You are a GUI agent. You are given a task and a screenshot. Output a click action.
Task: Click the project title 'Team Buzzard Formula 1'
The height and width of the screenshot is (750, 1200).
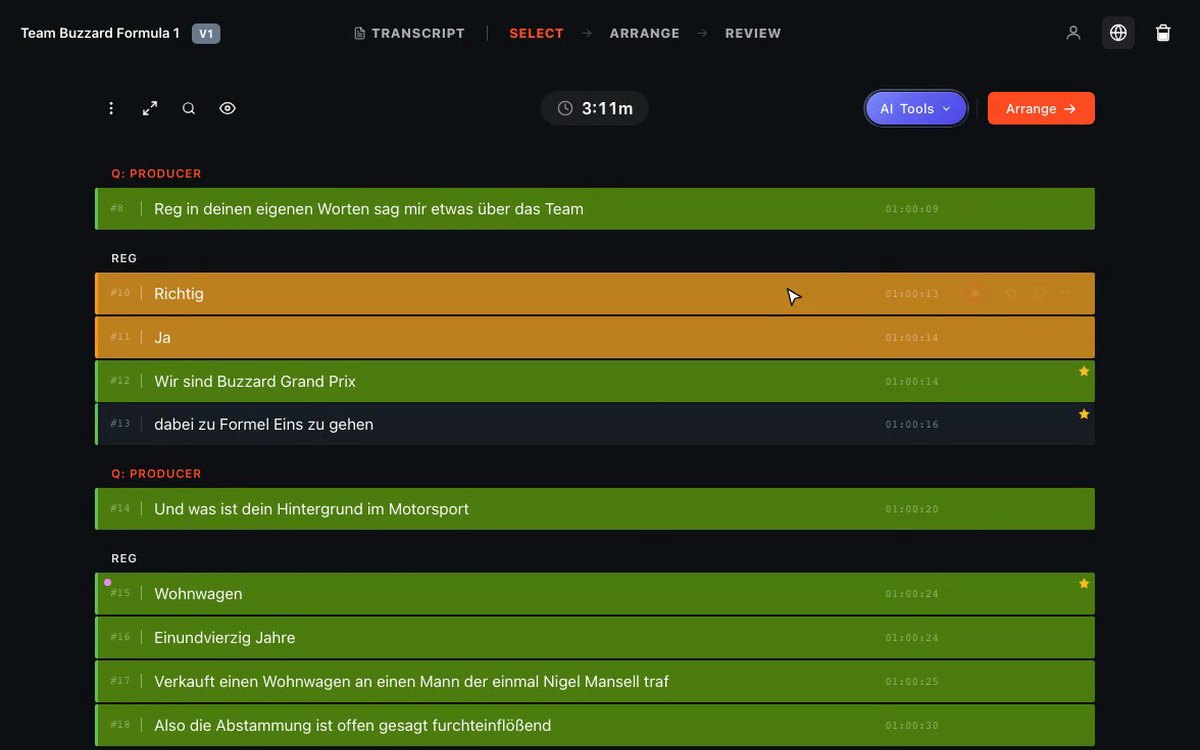pyautogui.click(x=100, y=33)
